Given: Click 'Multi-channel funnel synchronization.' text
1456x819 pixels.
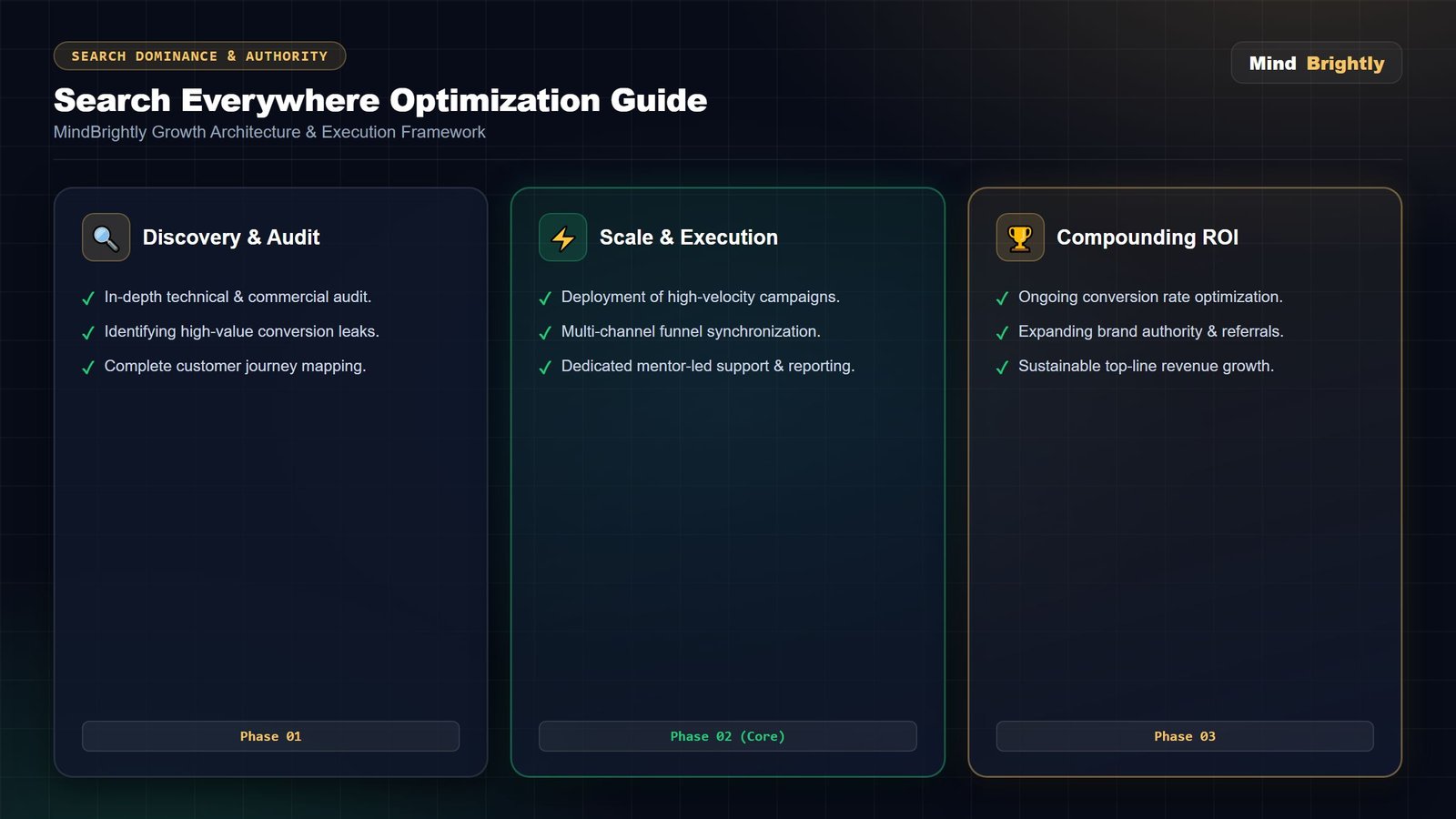Looking at the screenshot, I should tap(691, 331).
